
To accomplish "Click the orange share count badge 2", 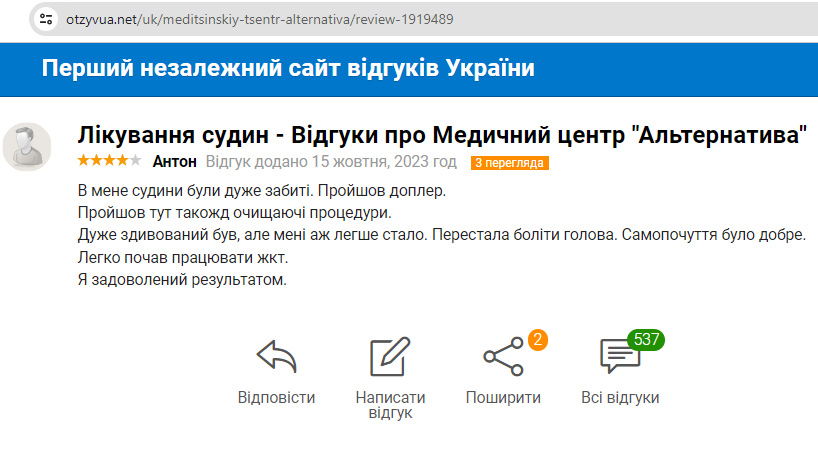I will tap(536, 340).
